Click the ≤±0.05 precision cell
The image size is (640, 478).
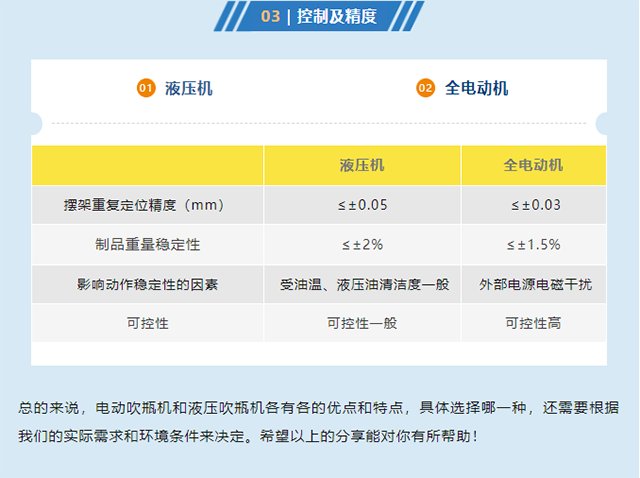tap(362, 205)
